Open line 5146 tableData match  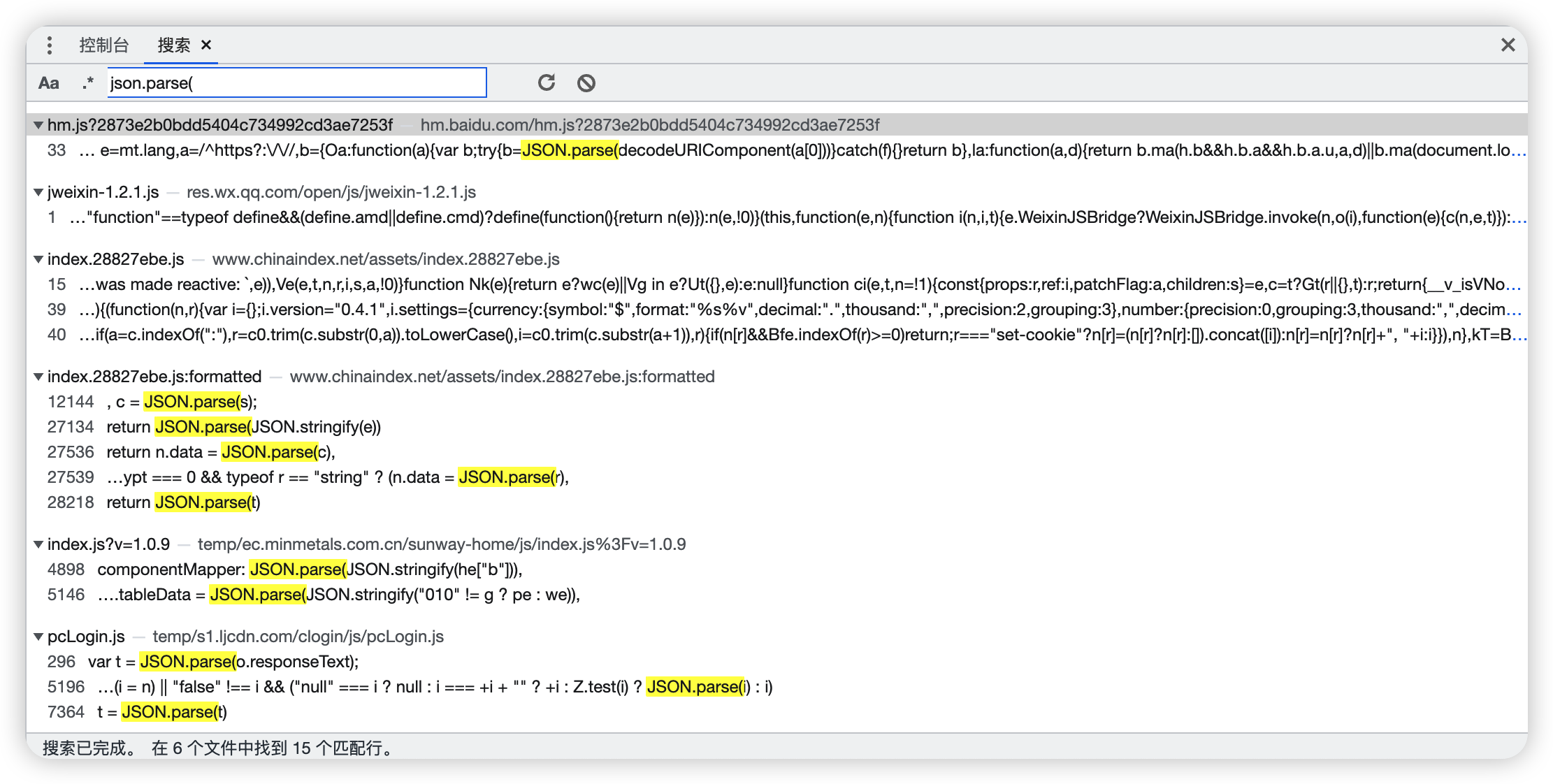coord(777,595)
